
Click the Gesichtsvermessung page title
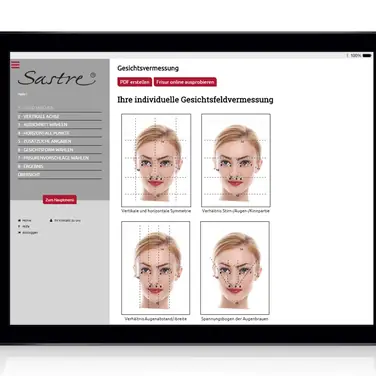[x=148, y=68]
